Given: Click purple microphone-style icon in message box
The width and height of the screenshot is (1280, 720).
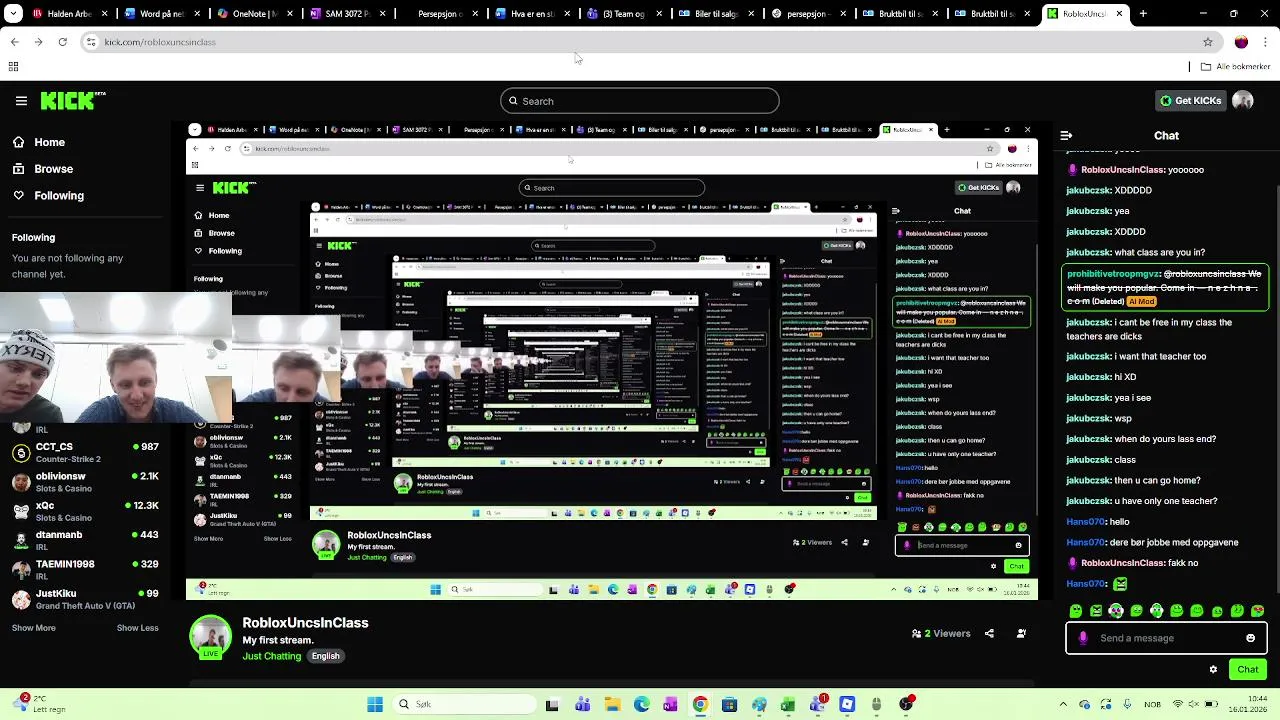Looking at the screenshot, I should point(1083,638).
